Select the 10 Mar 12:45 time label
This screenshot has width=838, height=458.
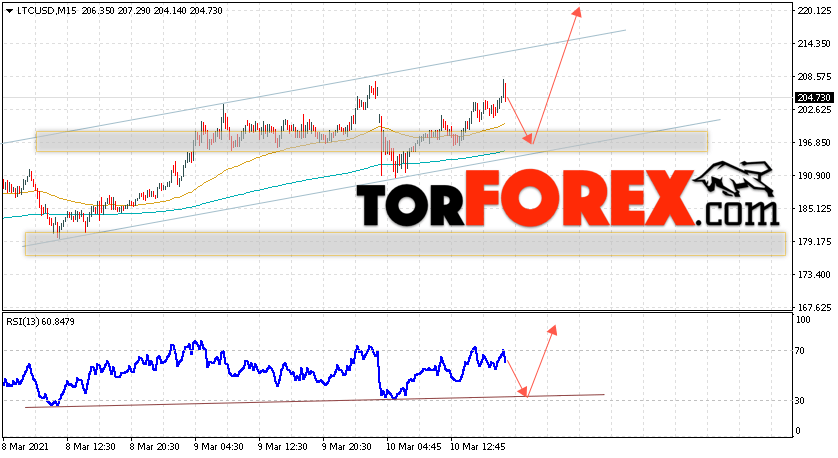(478, 447)
